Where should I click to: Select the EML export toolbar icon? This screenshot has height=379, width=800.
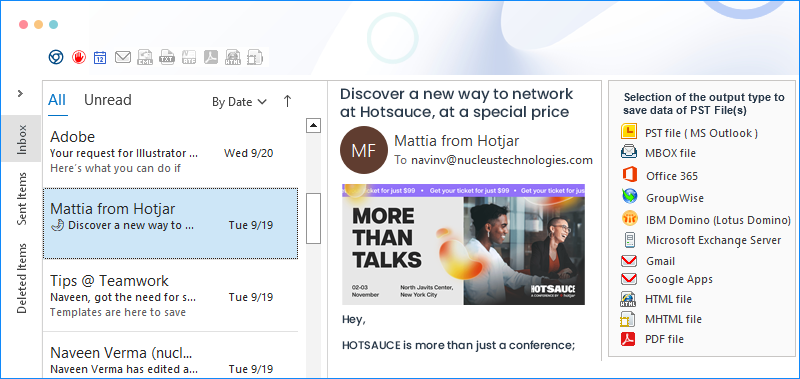tap(145, 57)
